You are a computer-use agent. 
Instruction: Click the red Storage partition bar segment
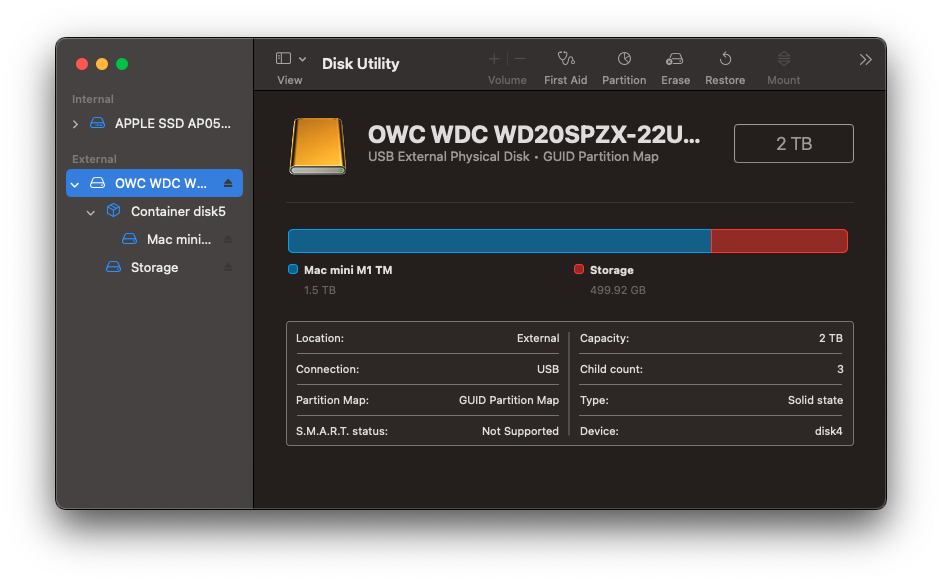[779, 241]
